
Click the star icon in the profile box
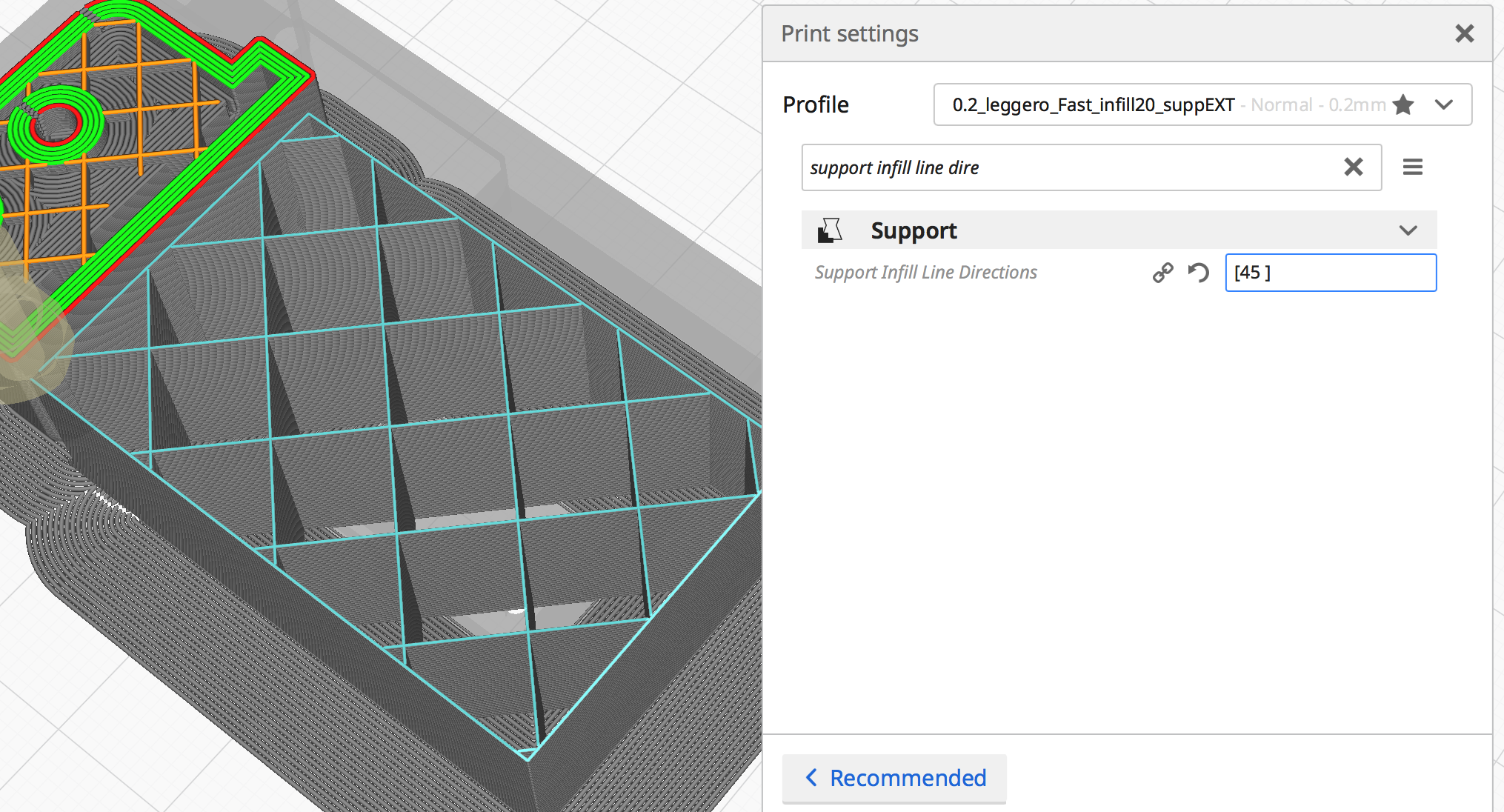(1402, 105)
